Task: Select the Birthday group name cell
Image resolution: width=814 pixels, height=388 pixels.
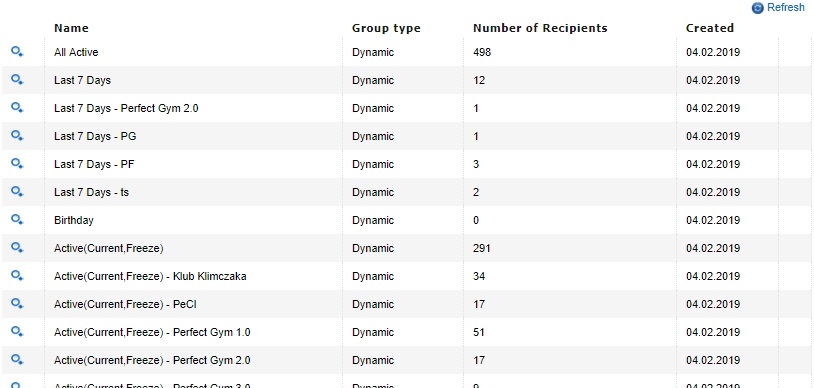Action: tap(74, 220)
